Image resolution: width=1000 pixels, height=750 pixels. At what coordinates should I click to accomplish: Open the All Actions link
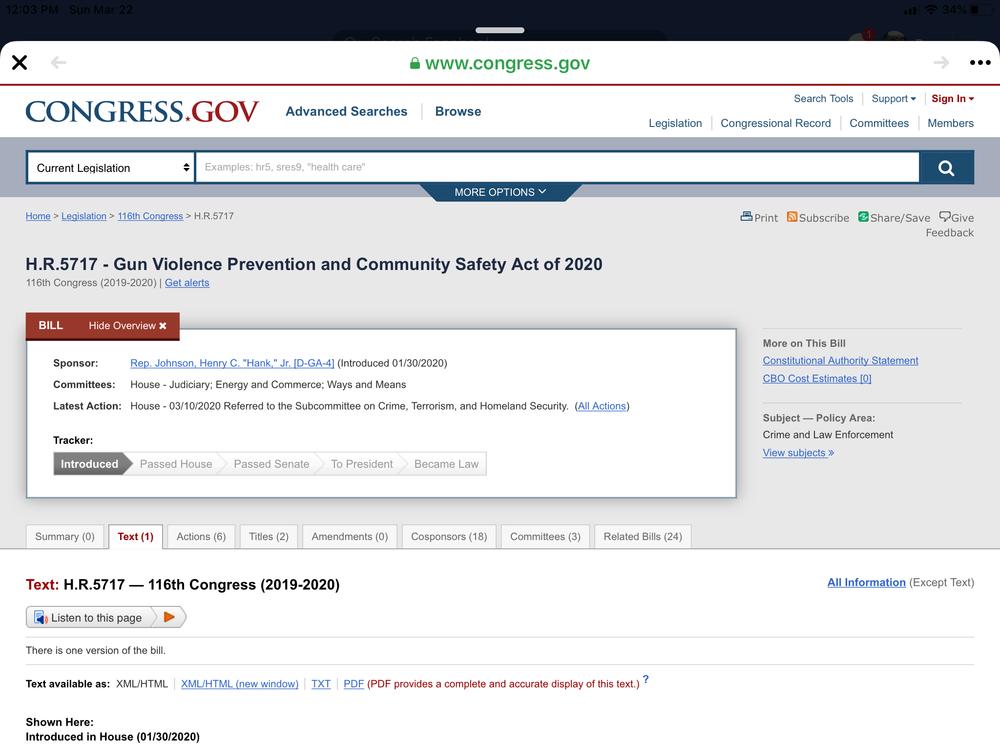tap(602, 406)
